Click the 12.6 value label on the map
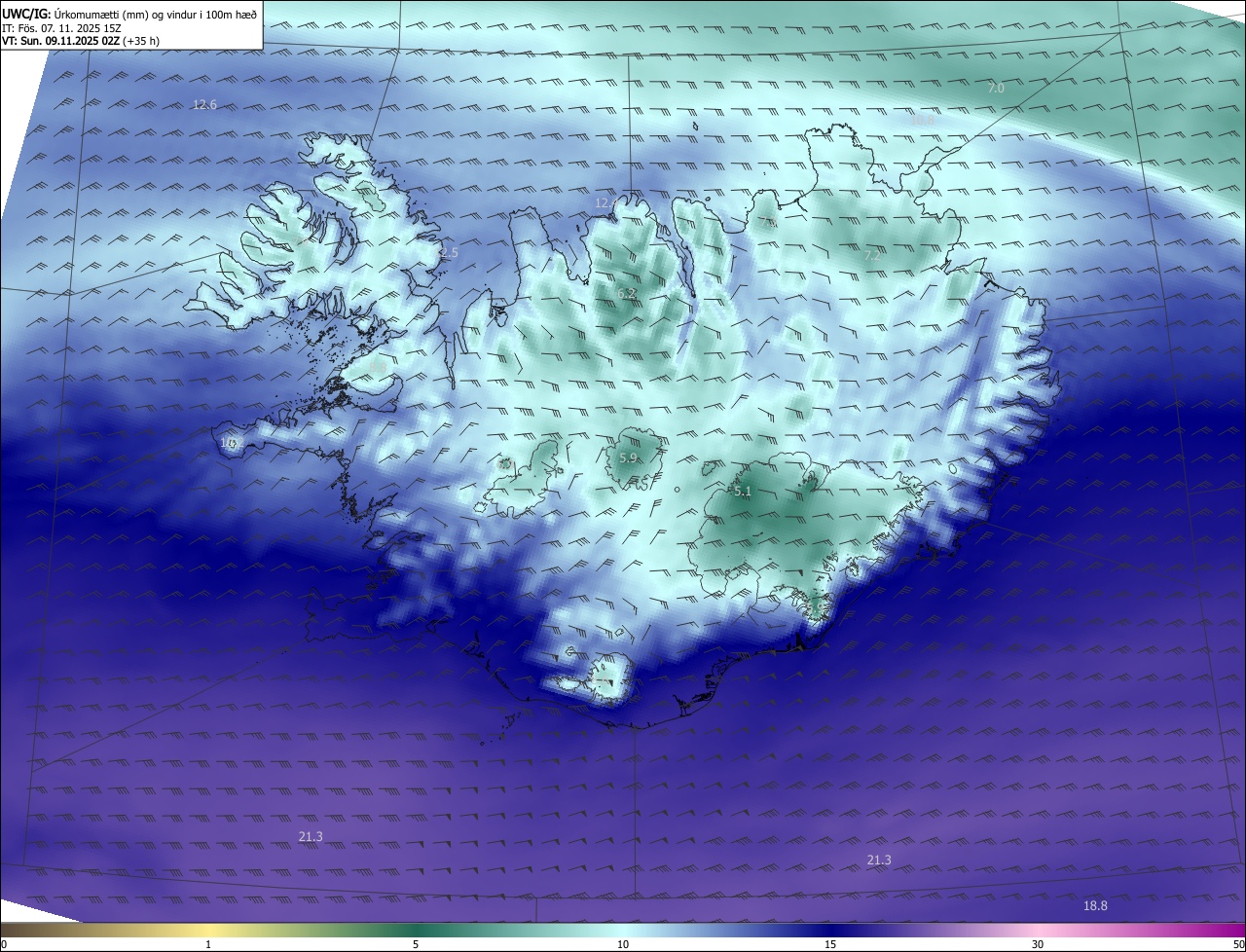 pyautogui.click(x=204, y=104)
